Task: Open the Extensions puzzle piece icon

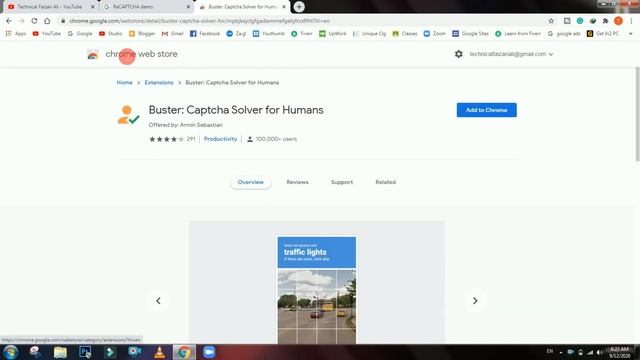Action: [x=605, y=21]
